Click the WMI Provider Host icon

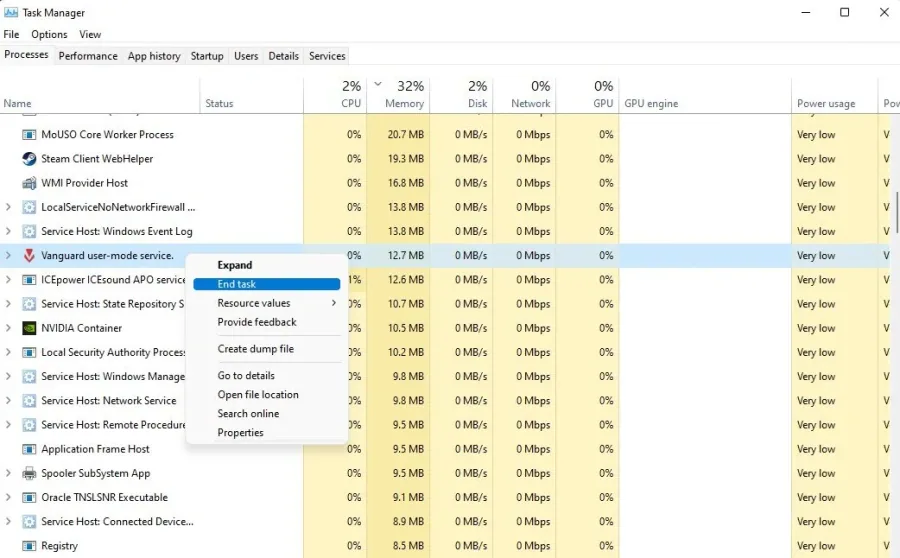coord(29,183)
